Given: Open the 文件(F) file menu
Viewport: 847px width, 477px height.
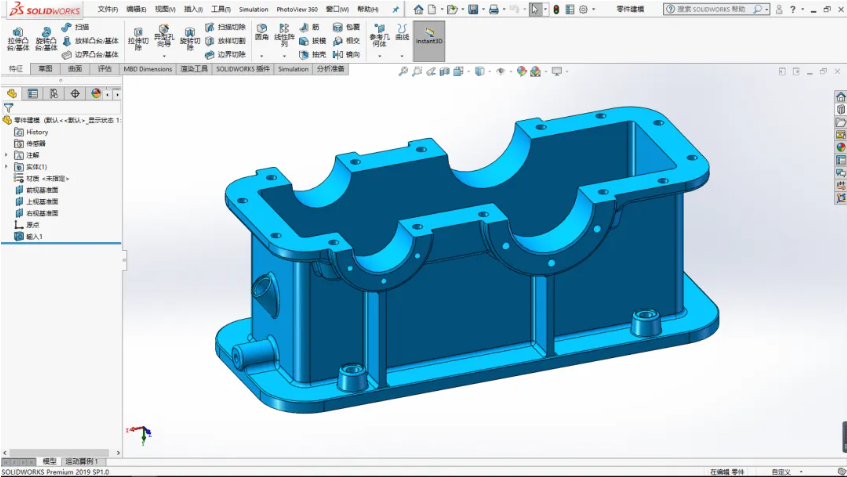Looking at the screenshot, I should pyautogui.click(x=108, y=9).
